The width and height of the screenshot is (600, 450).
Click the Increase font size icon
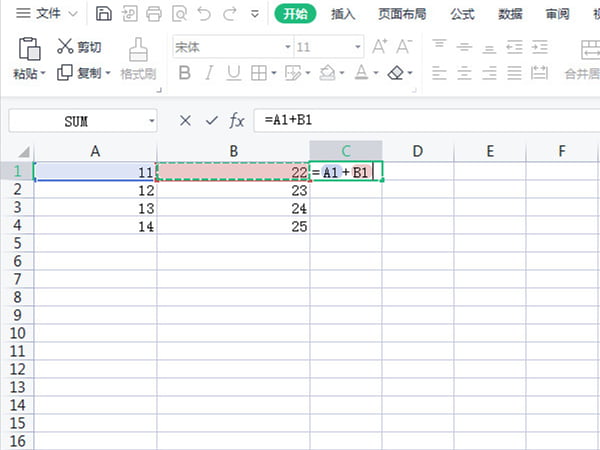[379, 47]
